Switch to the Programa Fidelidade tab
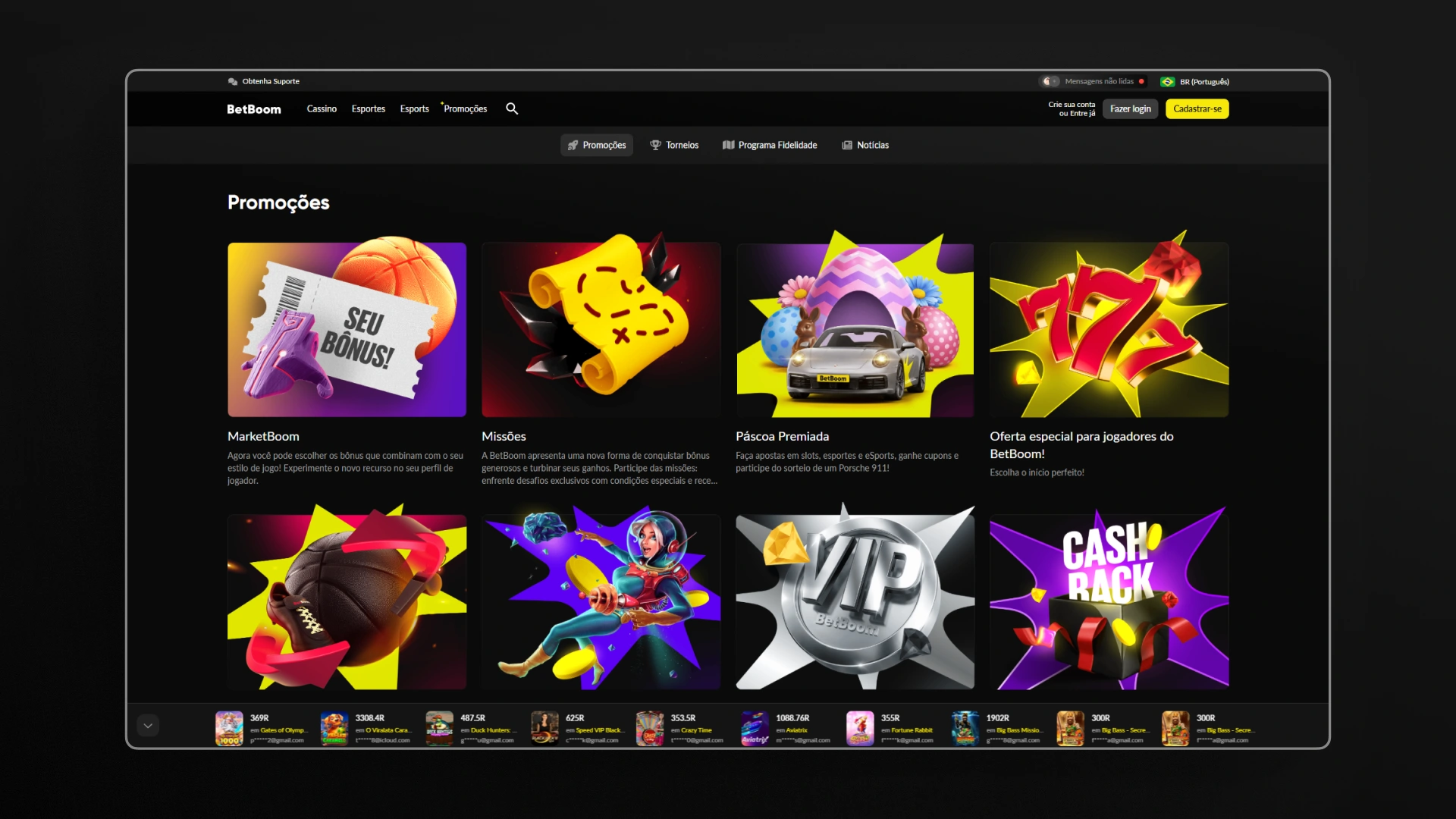Screen dimensions: 1456x819 click(770, 145)
